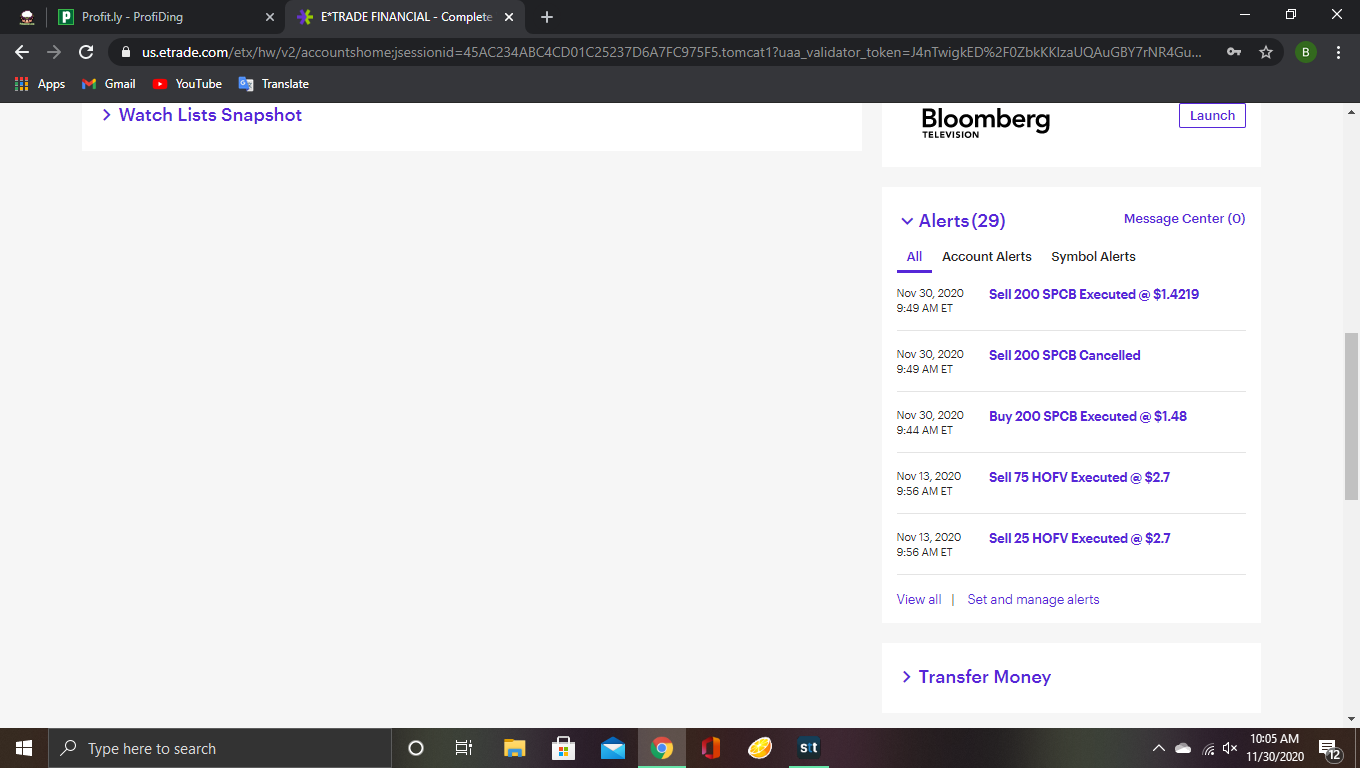The height and width of the screenshot is (768, 1360).
Task: Open the Wi-Fi network tray icon
Action: [x=1208, y=748]
